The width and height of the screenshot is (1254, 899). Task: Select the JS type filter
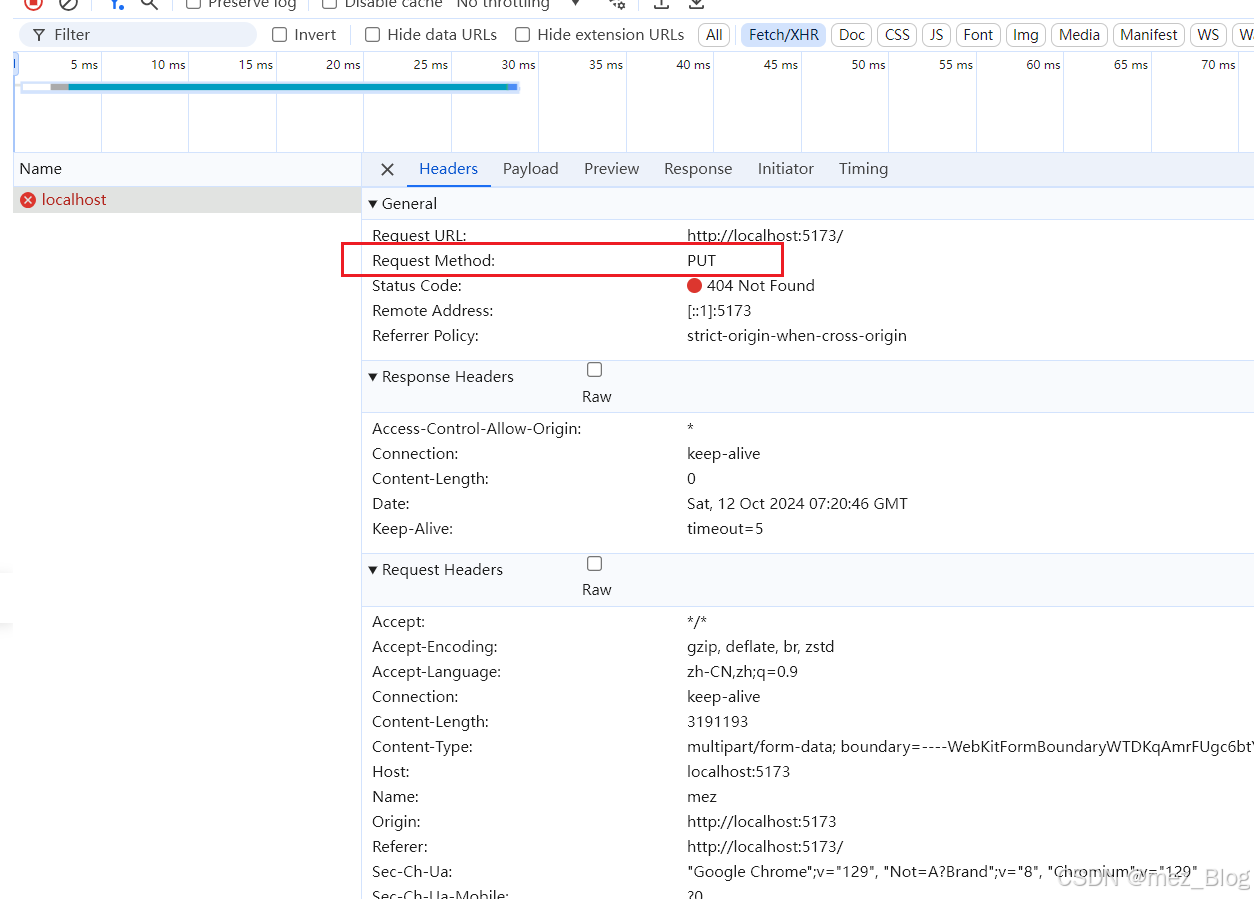tap(936, 35)
